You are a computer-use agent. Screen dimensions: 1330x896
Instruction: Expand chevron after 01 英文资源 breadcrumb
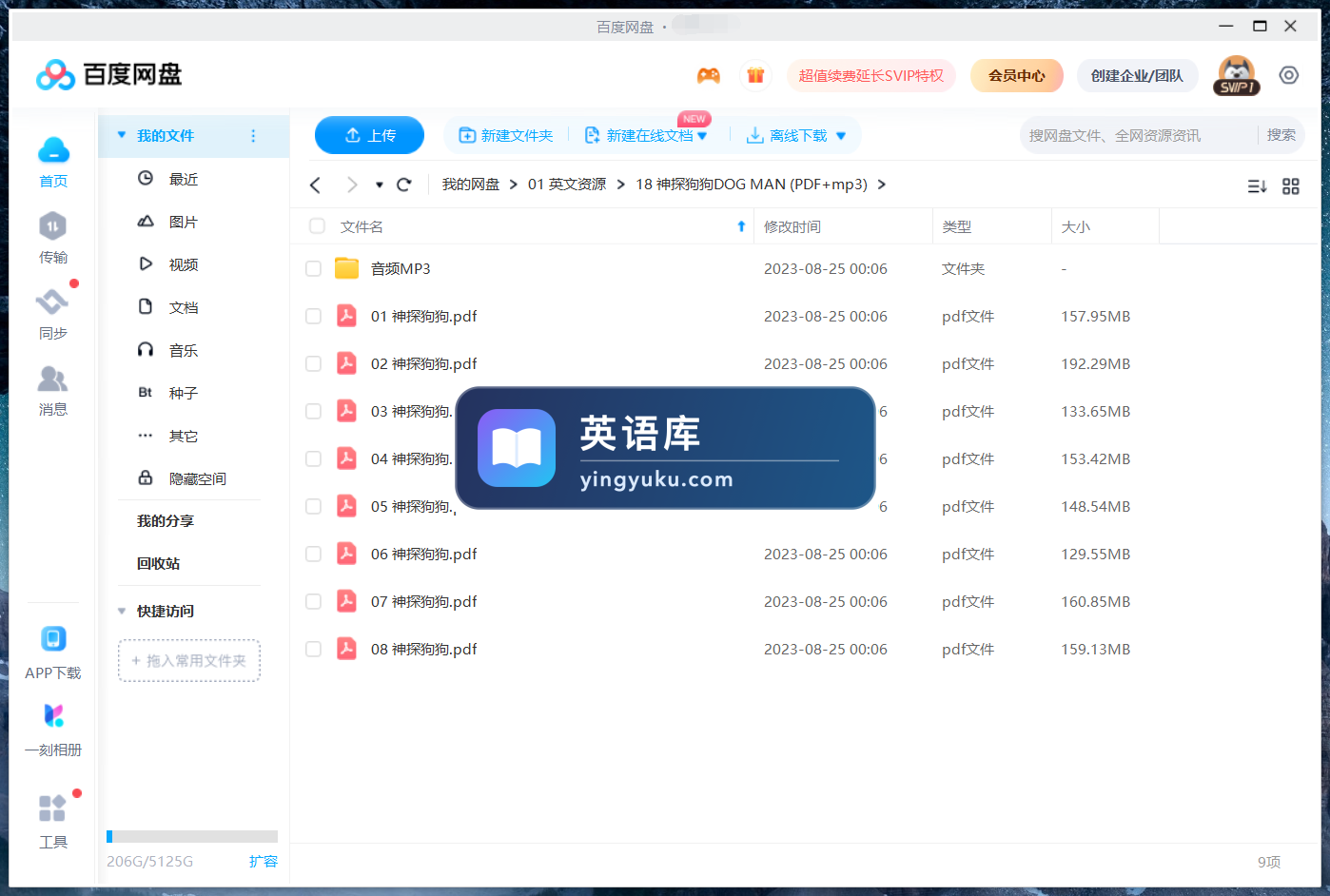click(x=621, y=185)
